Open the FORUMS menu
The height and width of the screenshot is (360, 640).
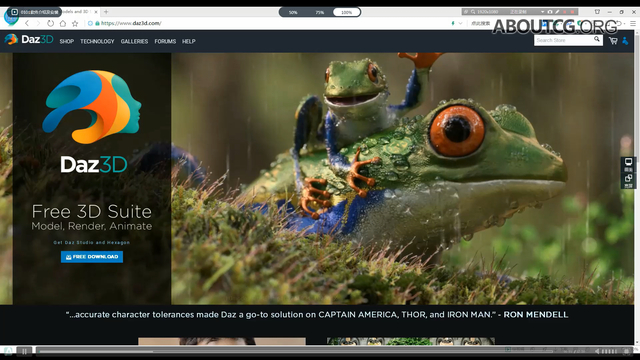[165, 41]
